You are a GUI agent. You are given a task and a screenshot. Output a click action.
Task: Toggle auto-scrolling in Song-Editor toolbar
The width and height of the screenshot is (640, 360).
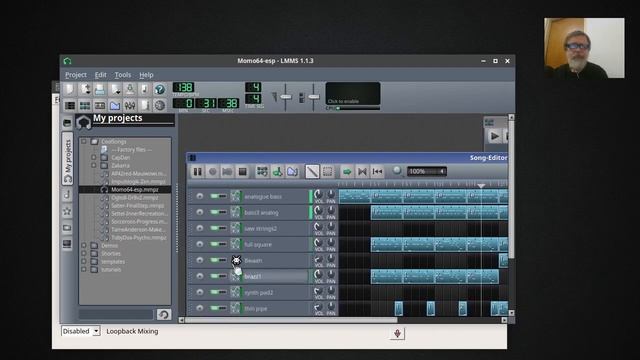pyautogui.click(x=347, y=171)
